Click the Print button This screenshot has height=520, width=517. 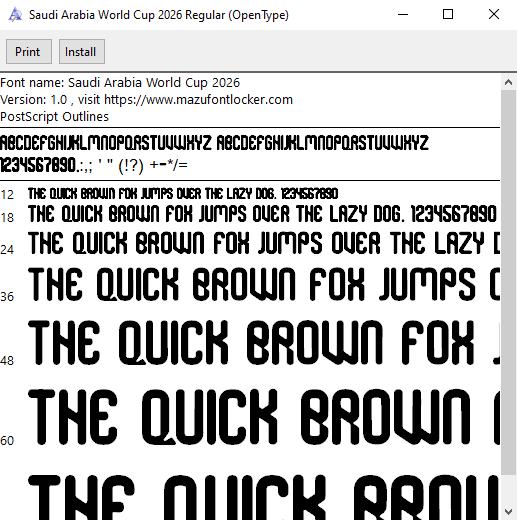[29, 52]
